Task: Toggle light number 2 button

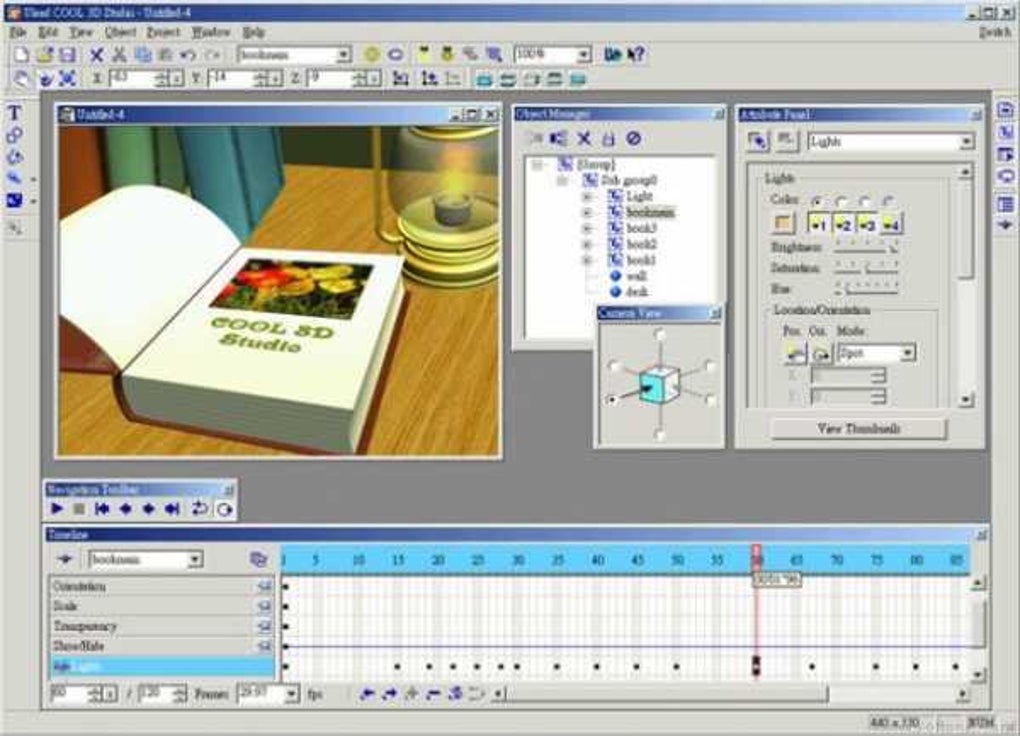Action: [x=842, y=225]
